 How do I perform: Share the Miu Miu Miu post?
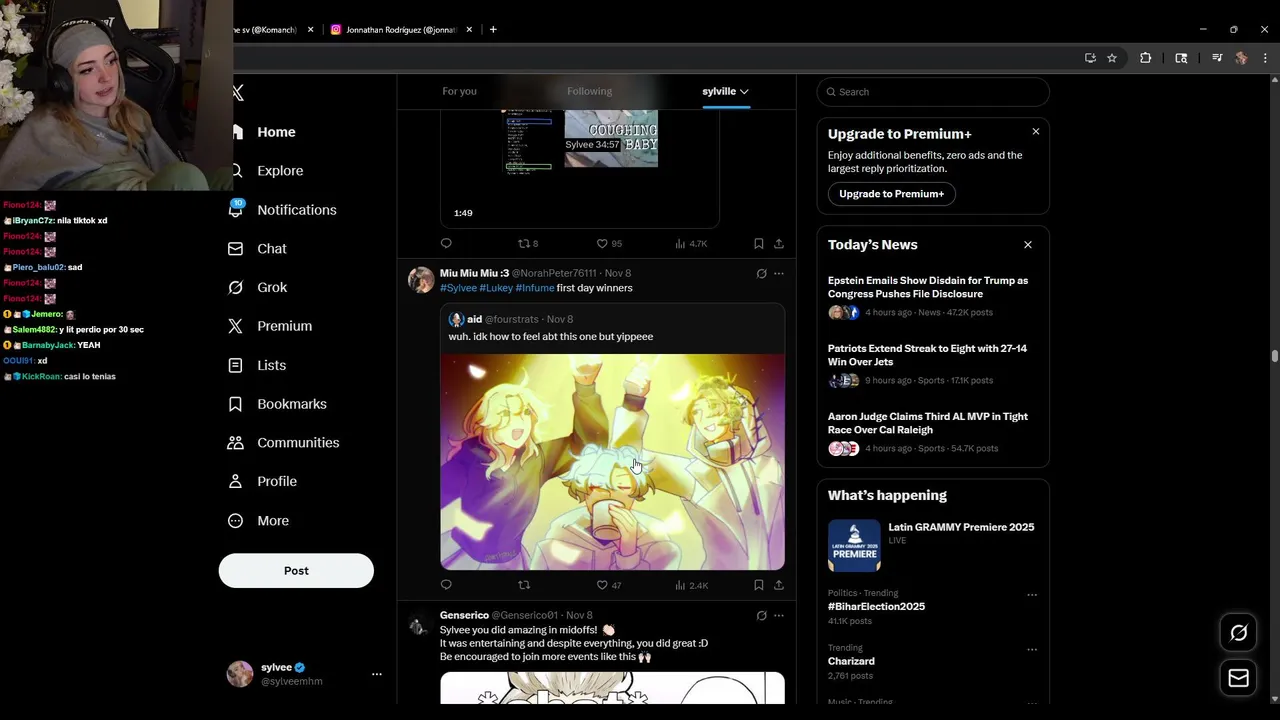778,585
